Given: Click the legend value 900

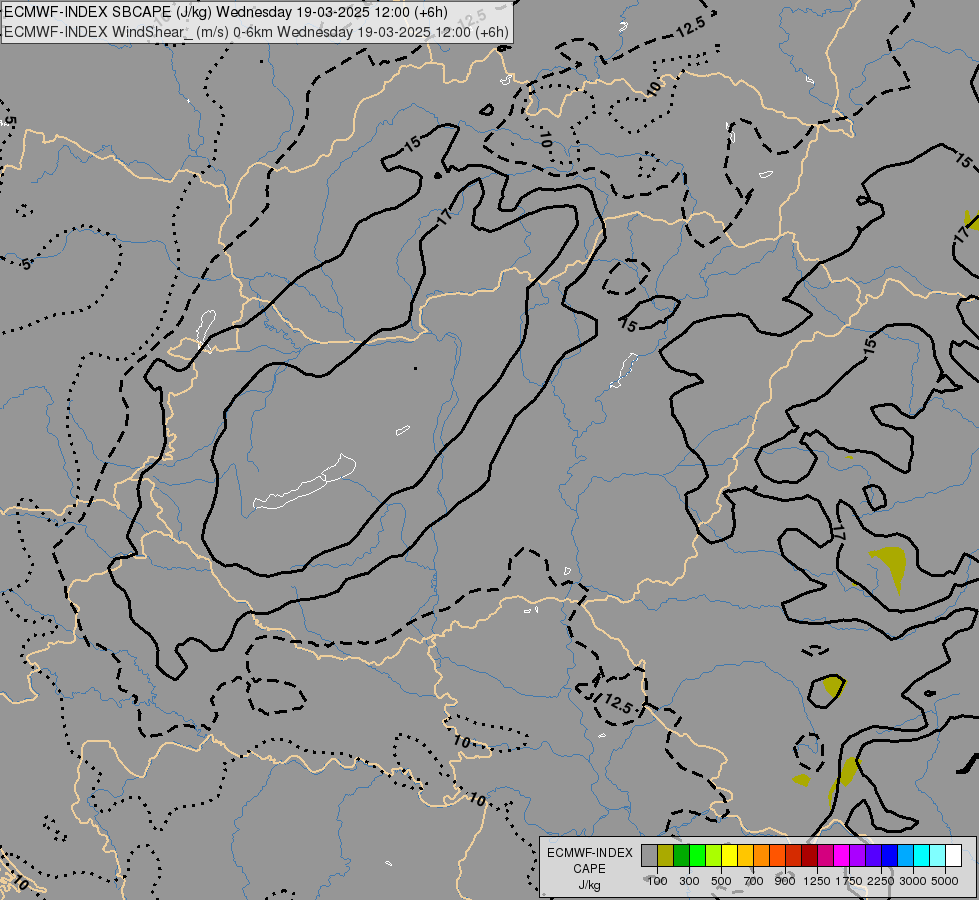Looking at the screenshot, I should click(x=785, y=881).
